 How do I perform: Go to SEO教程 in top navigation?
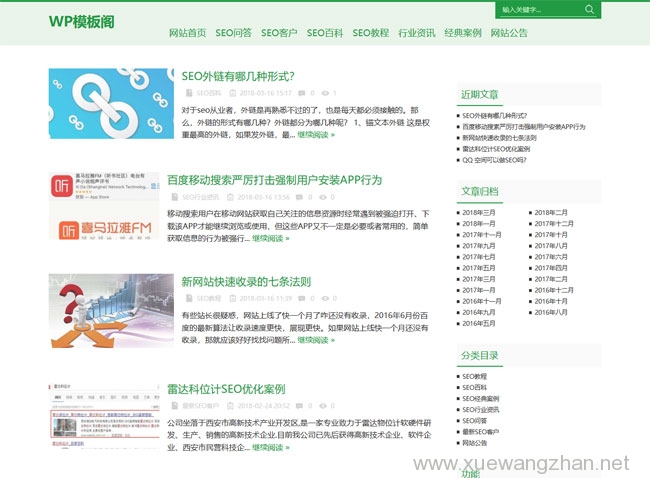(x=370, y=33)
